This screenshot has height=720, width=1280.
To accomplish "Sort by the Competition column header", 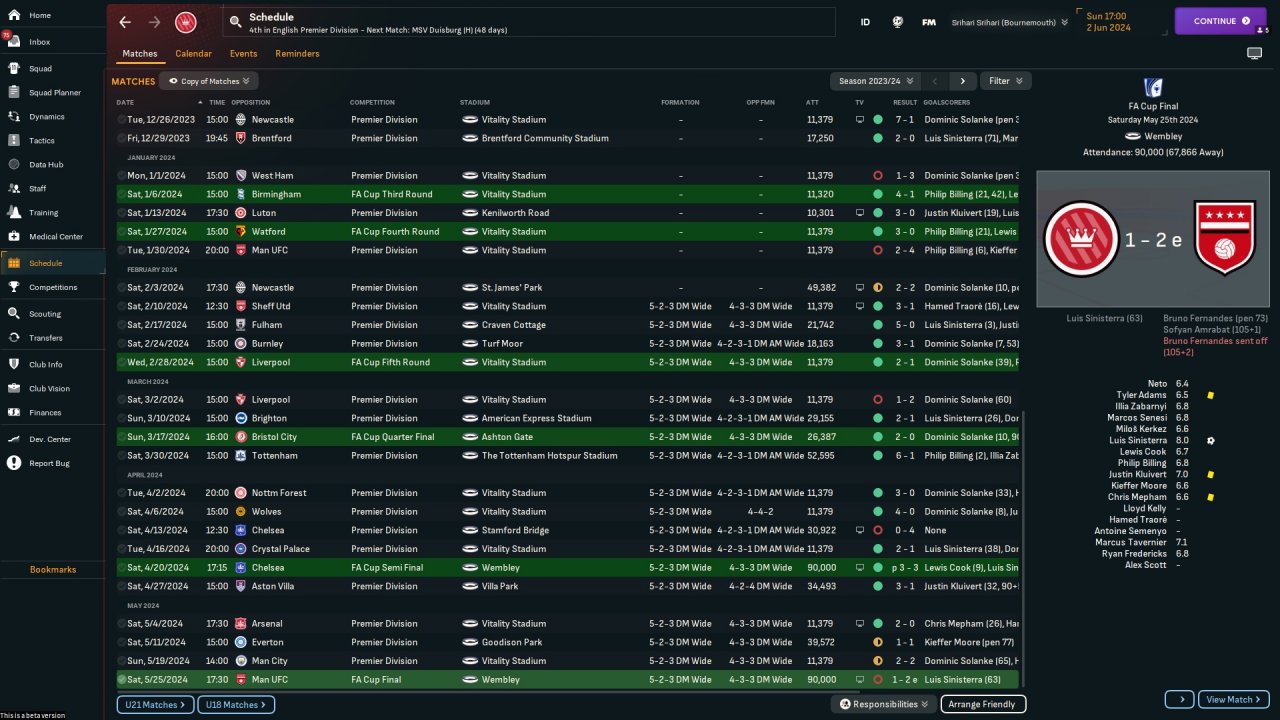I will [x=372, y=102].
